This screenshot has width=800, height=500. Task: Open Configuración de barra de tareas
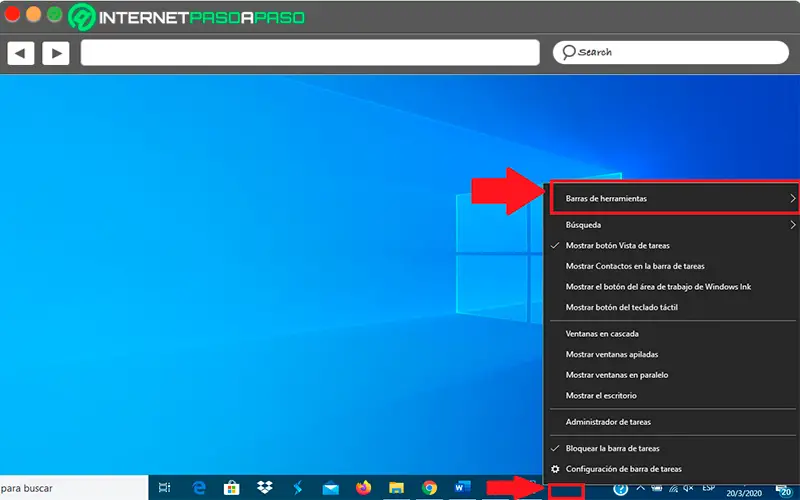pos(673,469)
